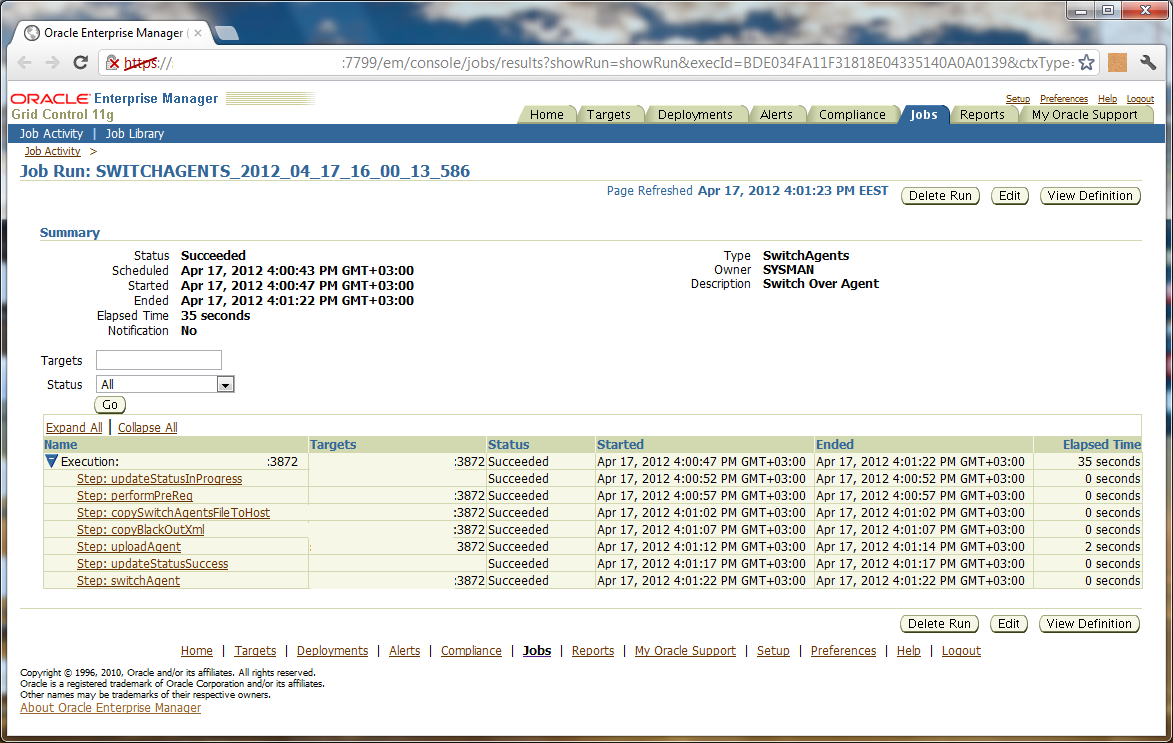Open the Reports tab

click(981, 114)
